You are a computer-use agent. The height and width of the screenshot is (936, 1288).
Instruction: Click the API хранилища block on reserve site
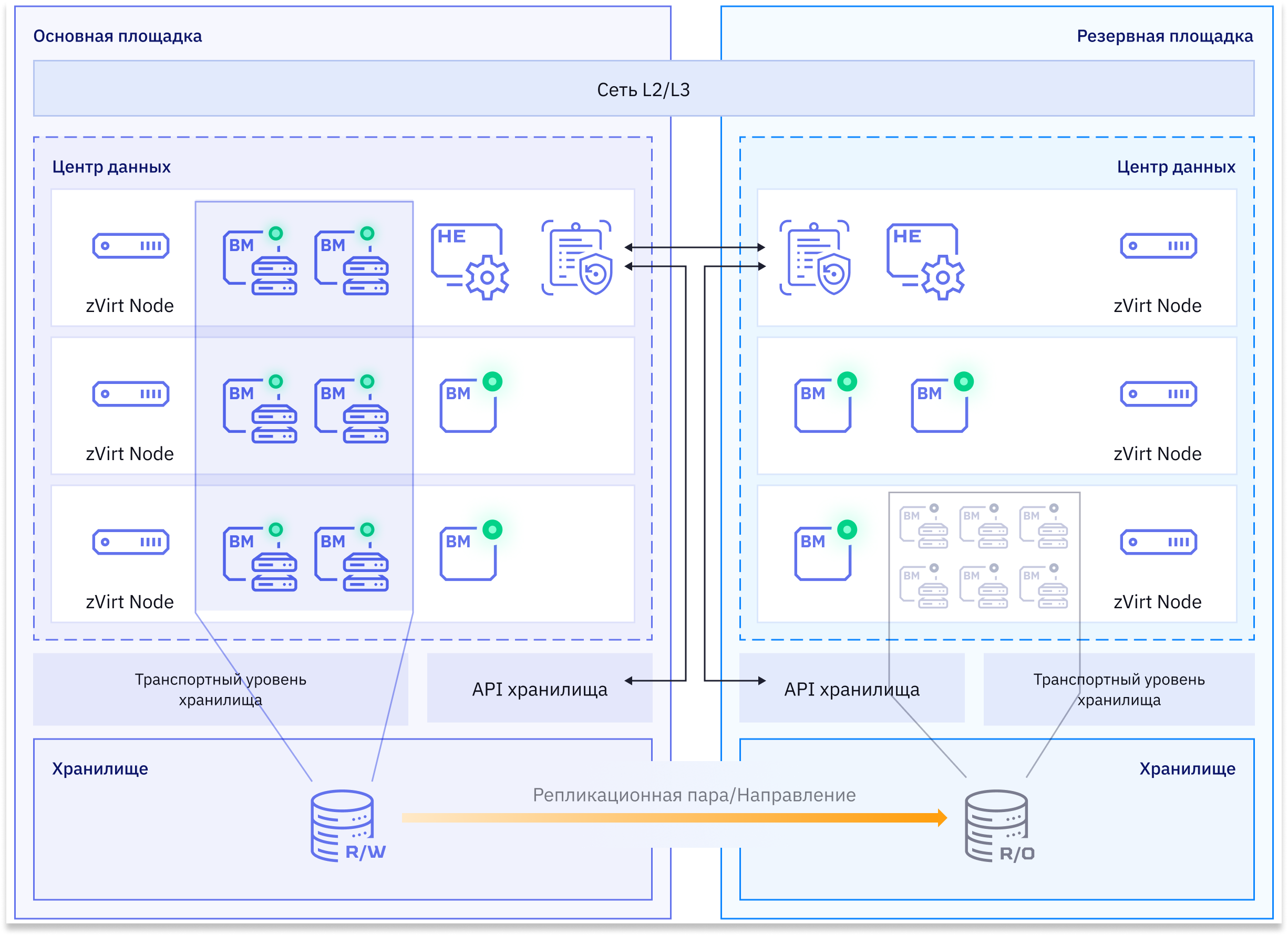point(852,689)
